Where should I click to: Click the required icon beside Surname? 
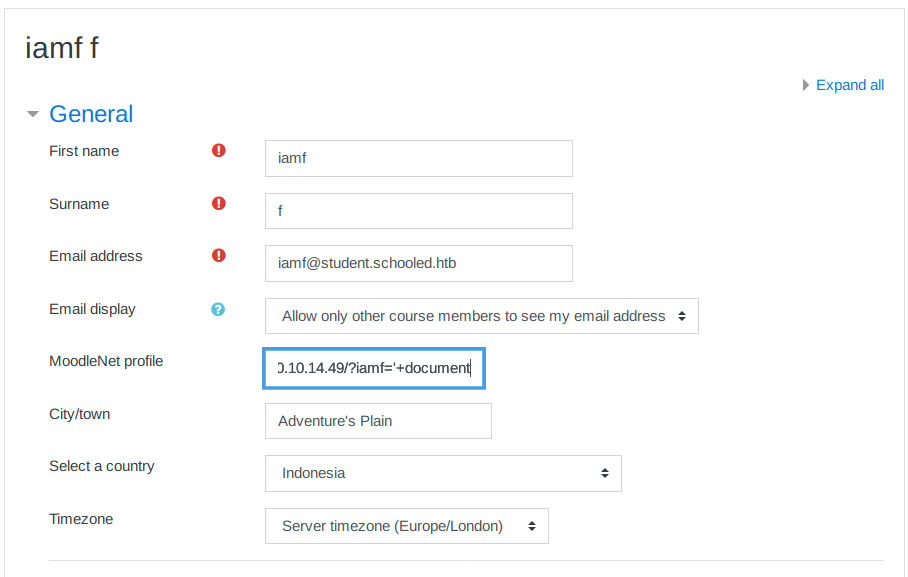tap(219, 204)
